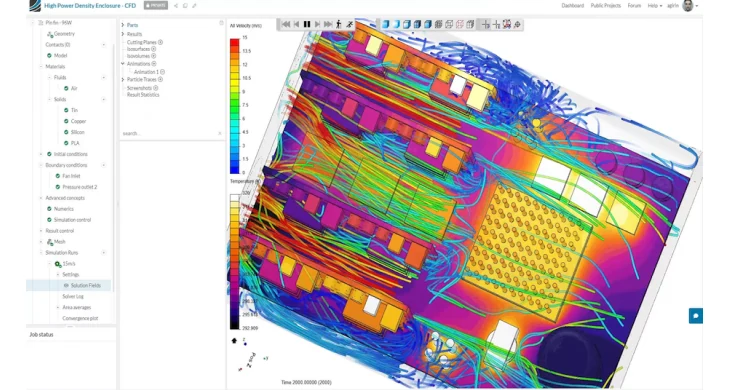
Task: Click the fourth blue meshed cube icon
Action: coord(418,24)
